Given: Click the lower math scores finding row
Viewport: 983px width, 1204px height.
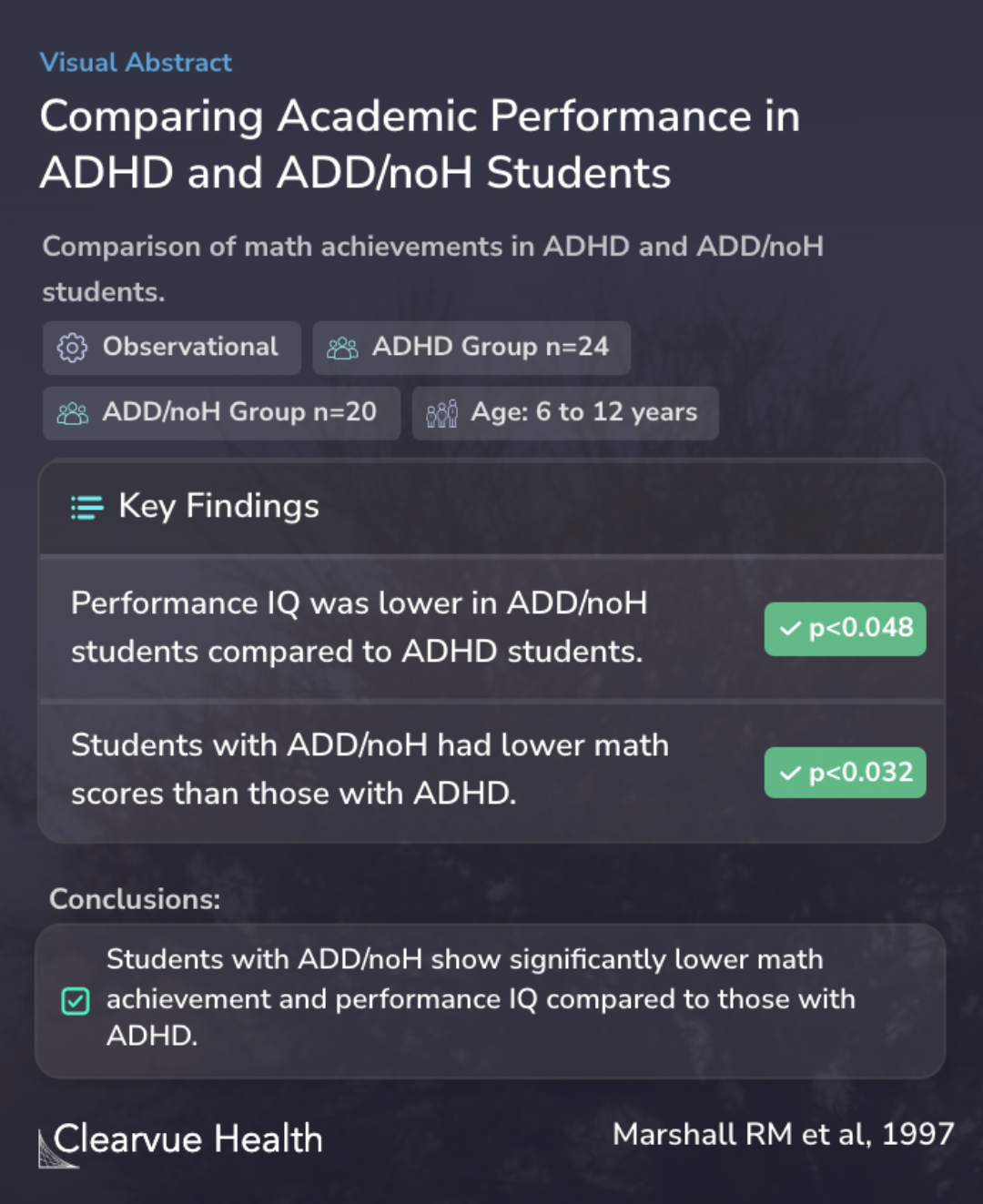Looking at the screenshot, I should [x=491, y=772].
